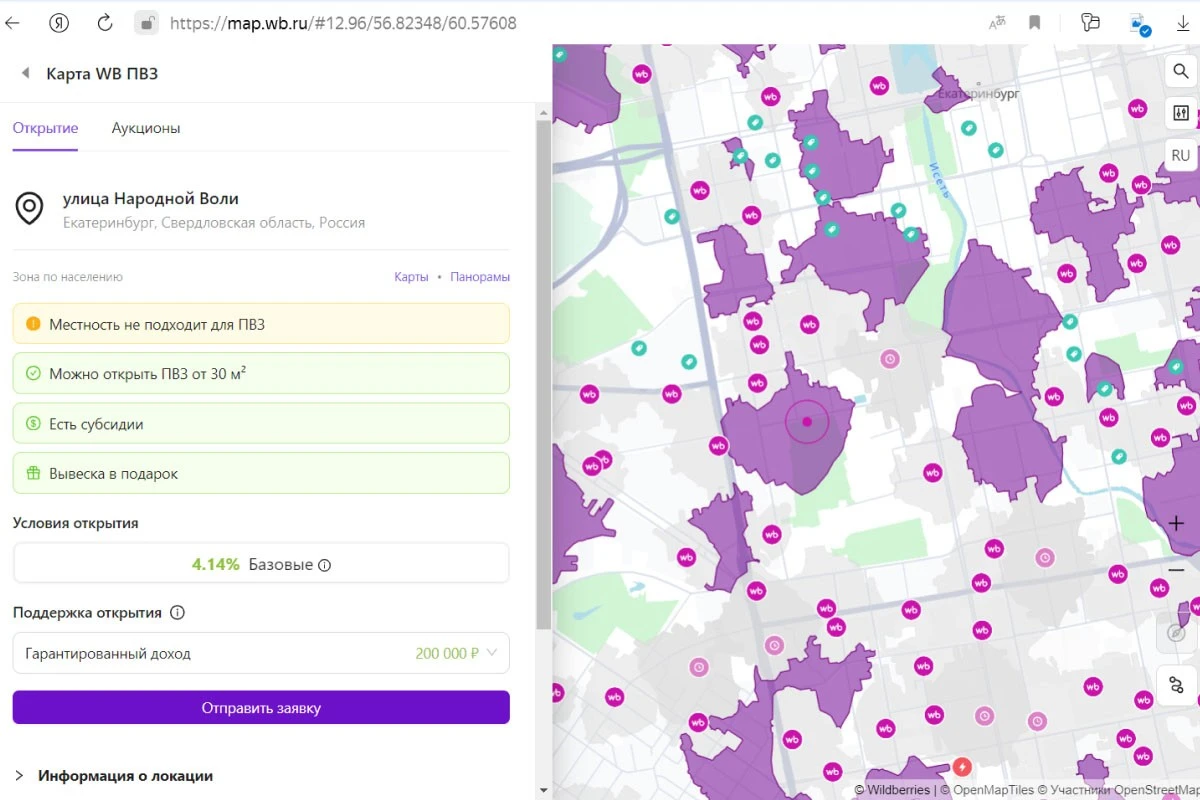
Task: Open the password manager icon
Action: click(x=1090, y=22)
